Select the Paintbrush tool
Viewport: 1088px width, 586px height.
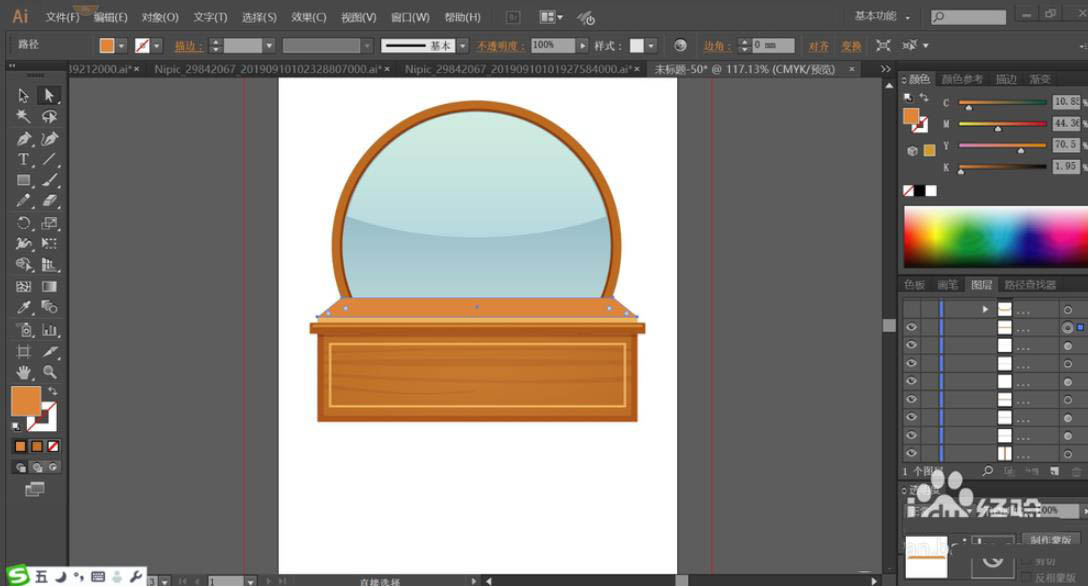(49, 180)
